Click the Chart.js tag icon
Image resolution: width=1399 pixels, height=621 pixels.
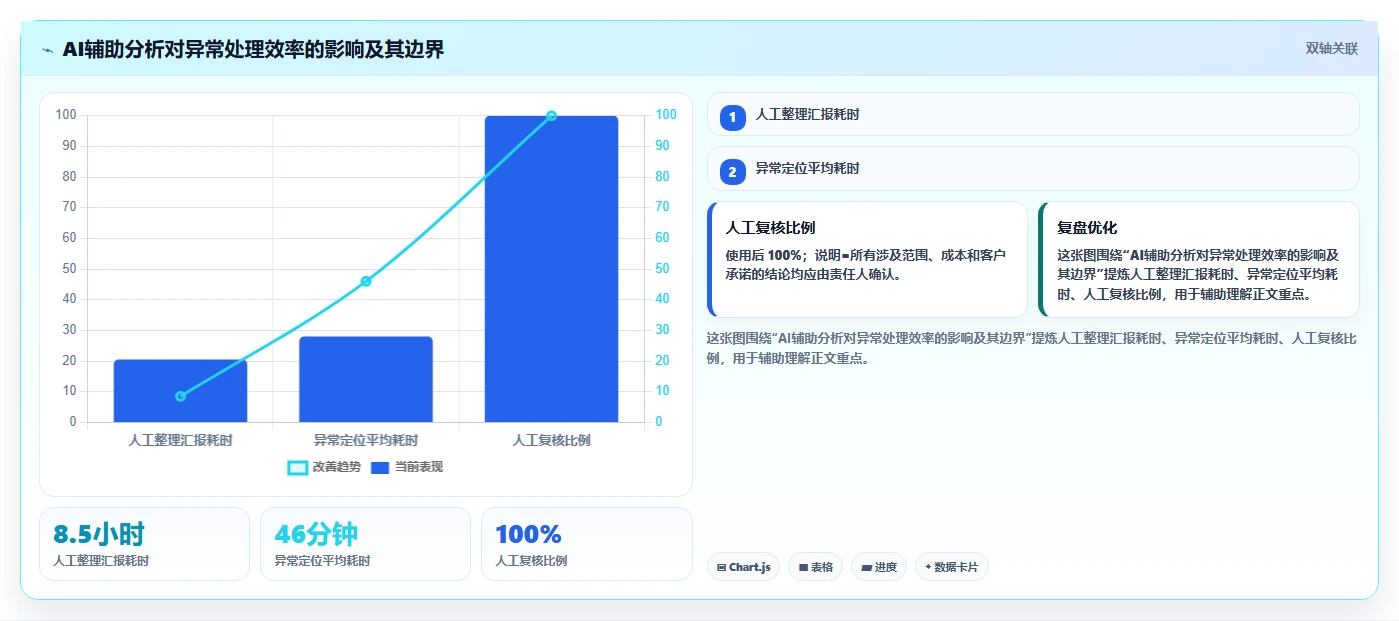(721, 567)
